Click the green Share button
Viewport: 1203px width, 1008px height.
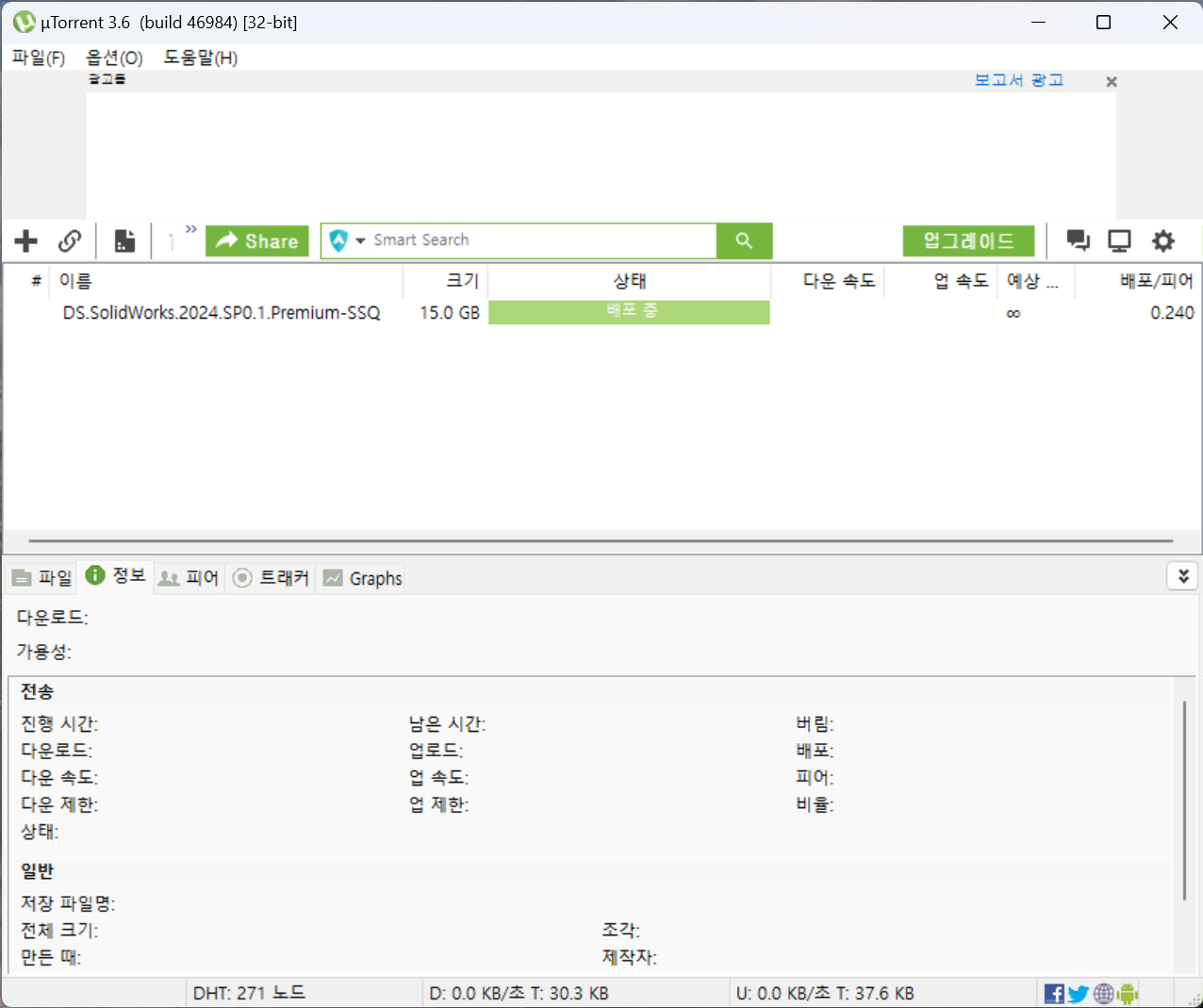[257, 241]
